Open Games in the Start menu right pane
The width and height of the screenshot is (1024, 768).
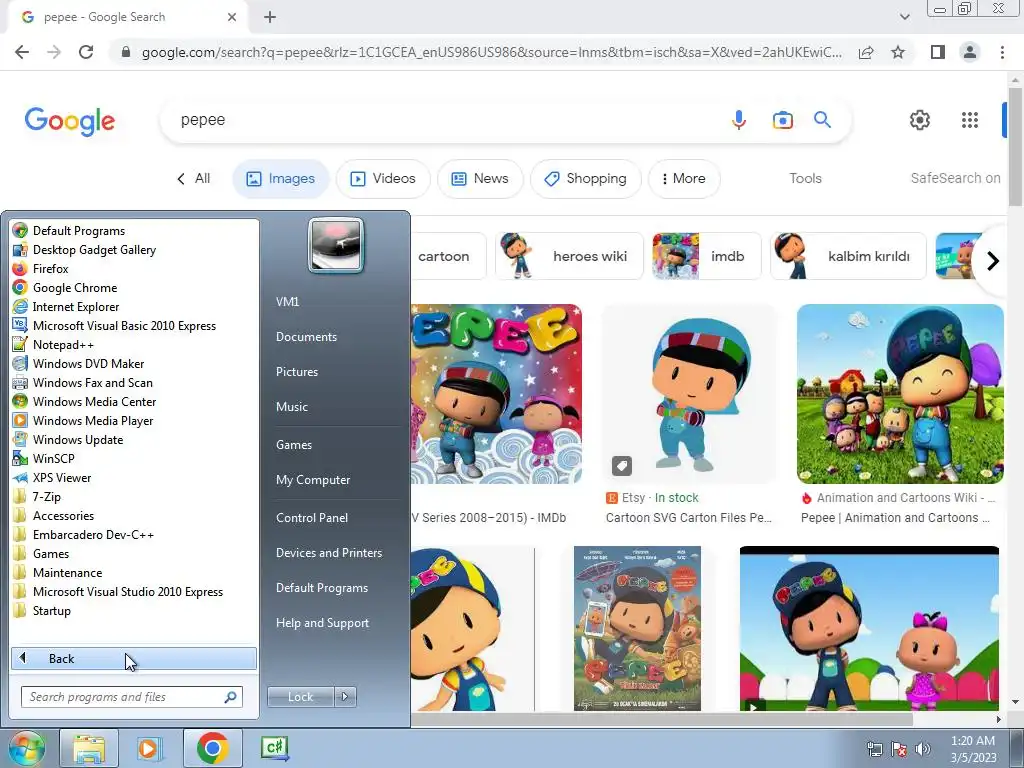point(294,445)
